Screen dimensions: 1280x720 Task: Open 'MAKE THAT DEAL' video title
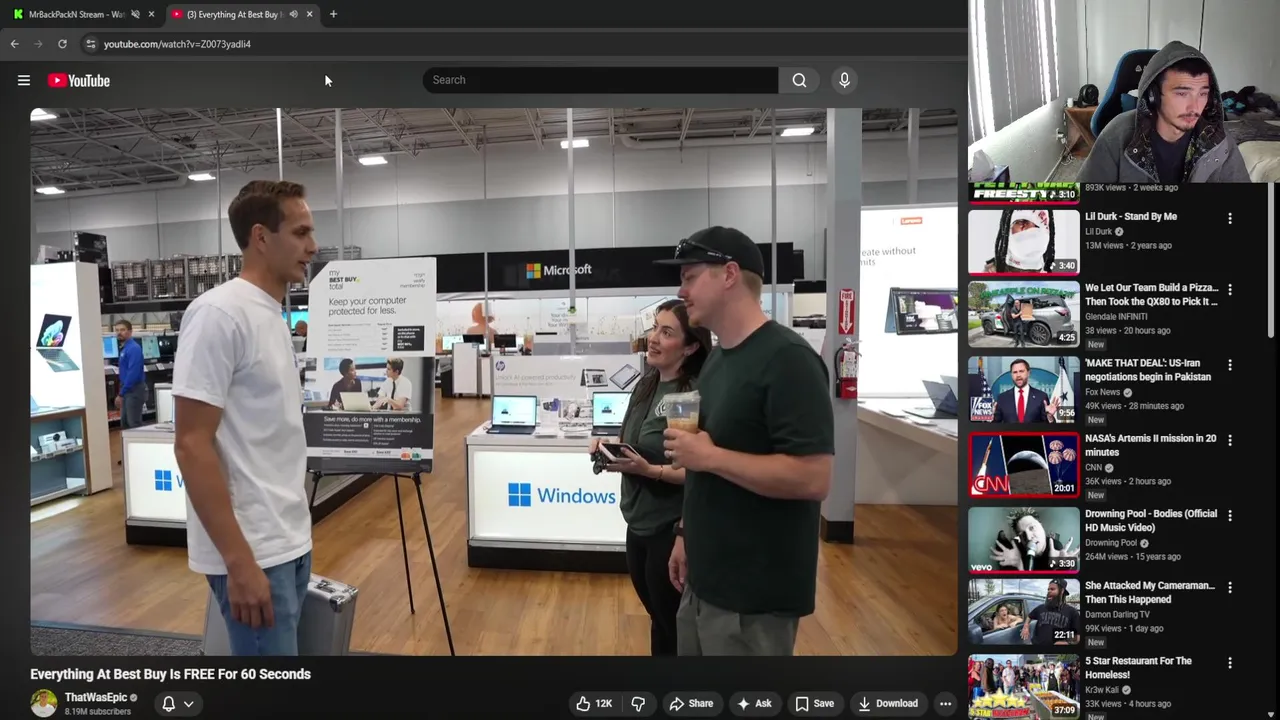1148,370
